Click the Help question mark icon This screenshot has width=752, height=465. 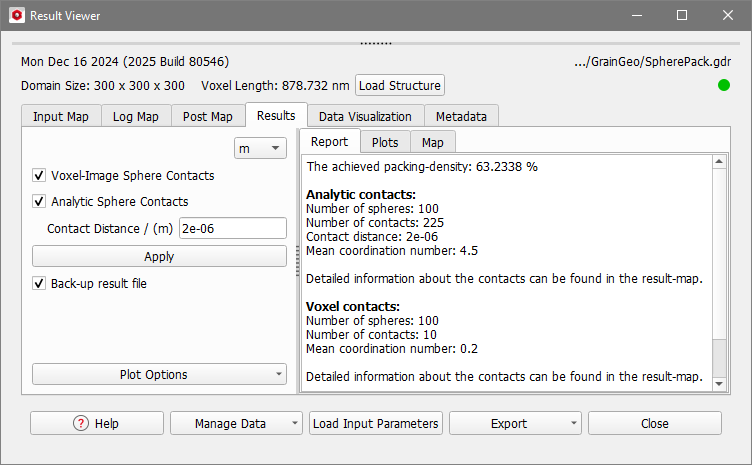pos(81,423)
